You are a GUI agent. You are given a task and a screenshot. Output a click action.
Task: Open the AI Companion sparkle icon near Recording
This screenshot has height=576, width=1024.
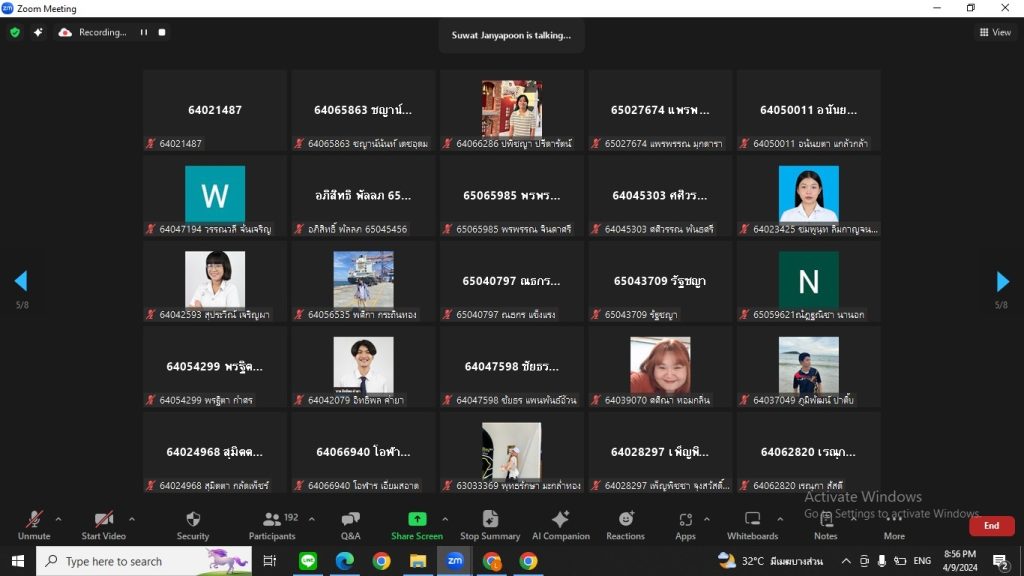(x=38, y=32)
